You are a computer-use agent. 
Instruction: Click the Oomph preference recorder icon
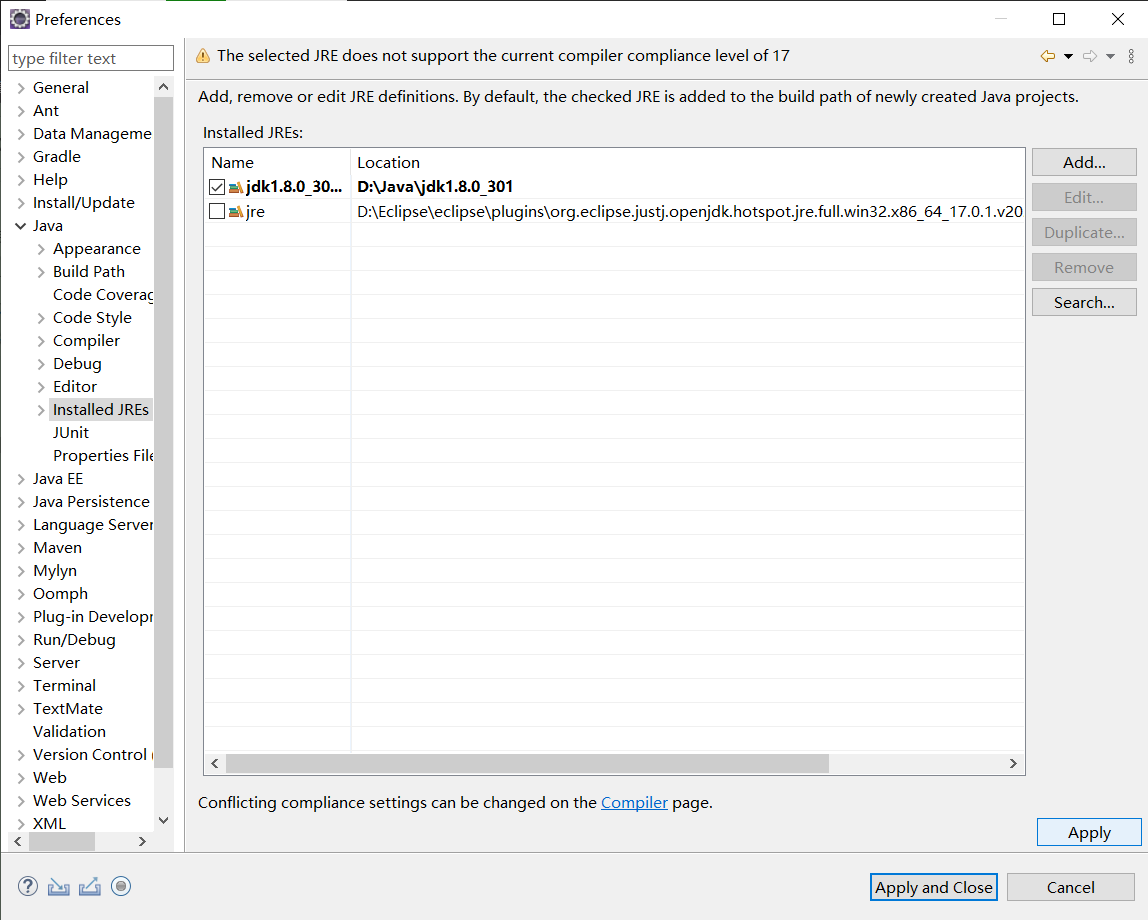(x=121, y=886)
